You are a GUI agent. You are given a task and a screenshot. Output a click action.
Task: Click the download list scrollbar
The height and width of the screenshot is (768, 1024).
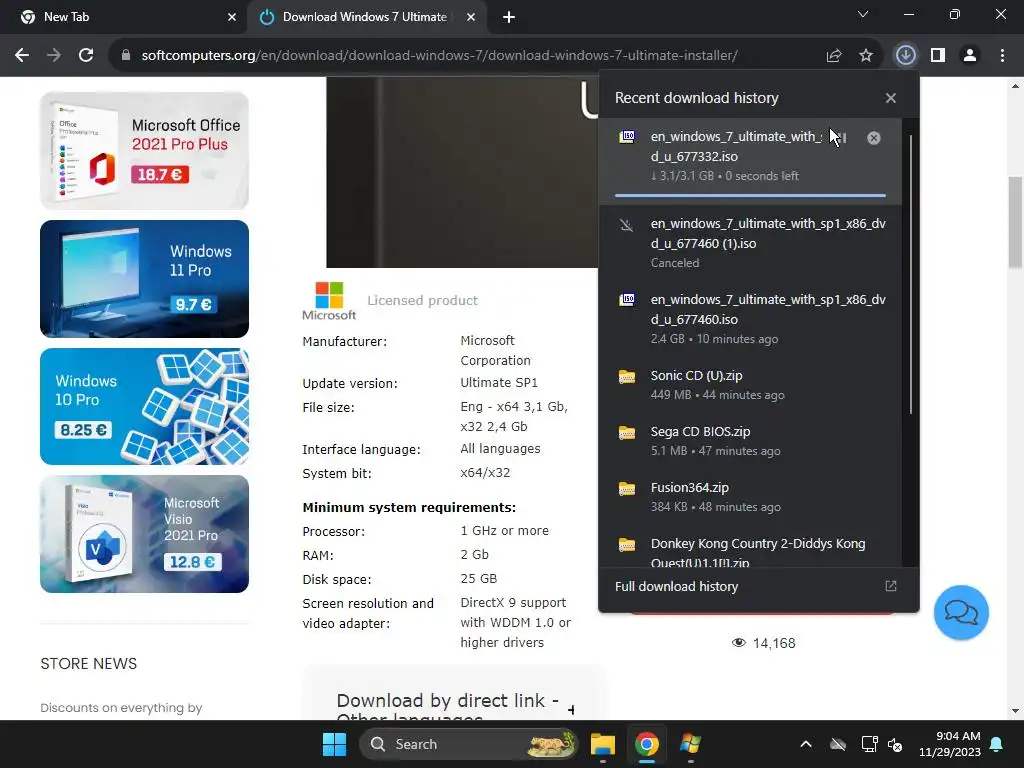point(910,274)
